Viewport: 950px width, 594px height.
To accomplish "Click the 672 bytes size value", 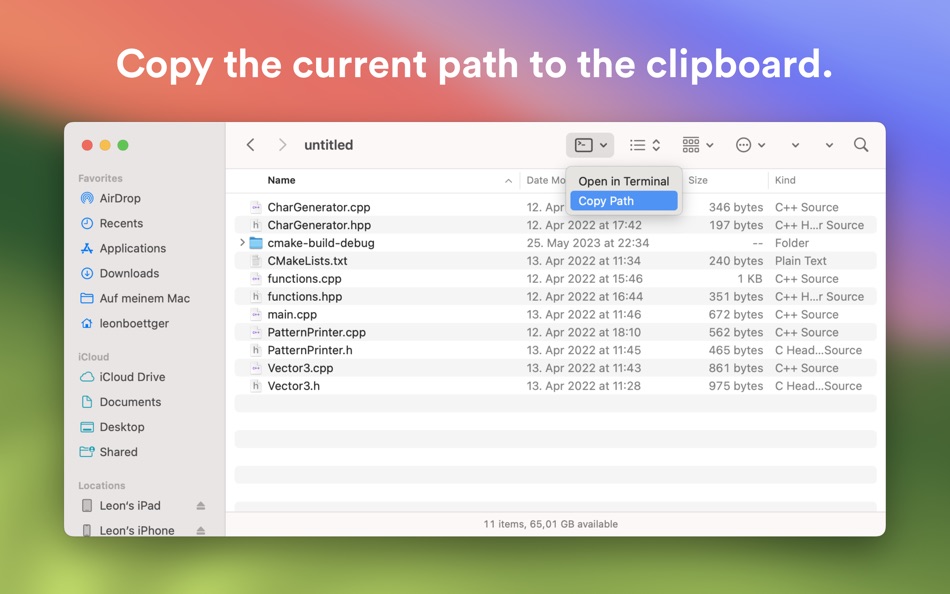I will point(736,315).
